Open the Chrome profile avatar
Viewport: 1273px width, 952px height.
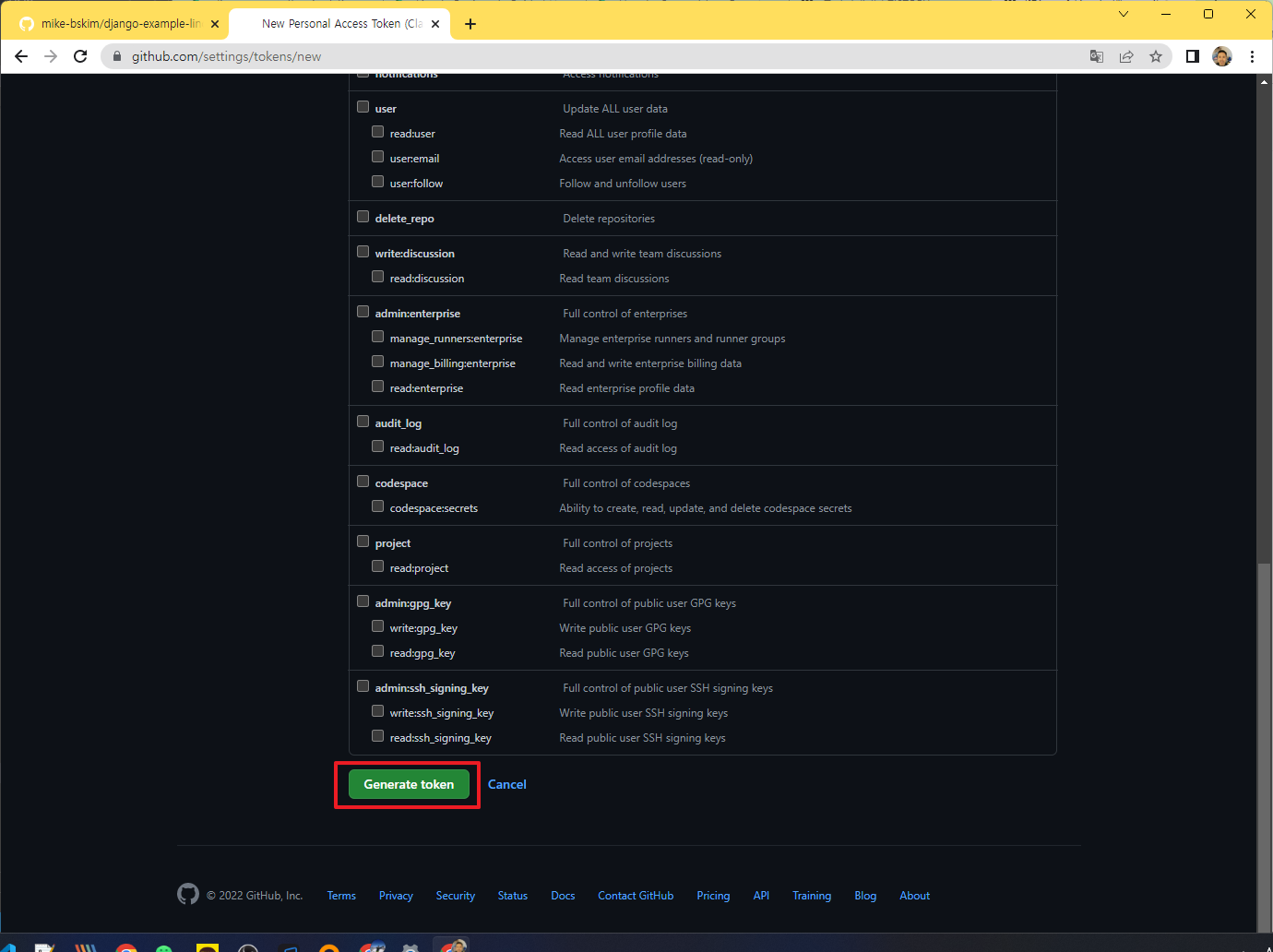point(1222,56)
